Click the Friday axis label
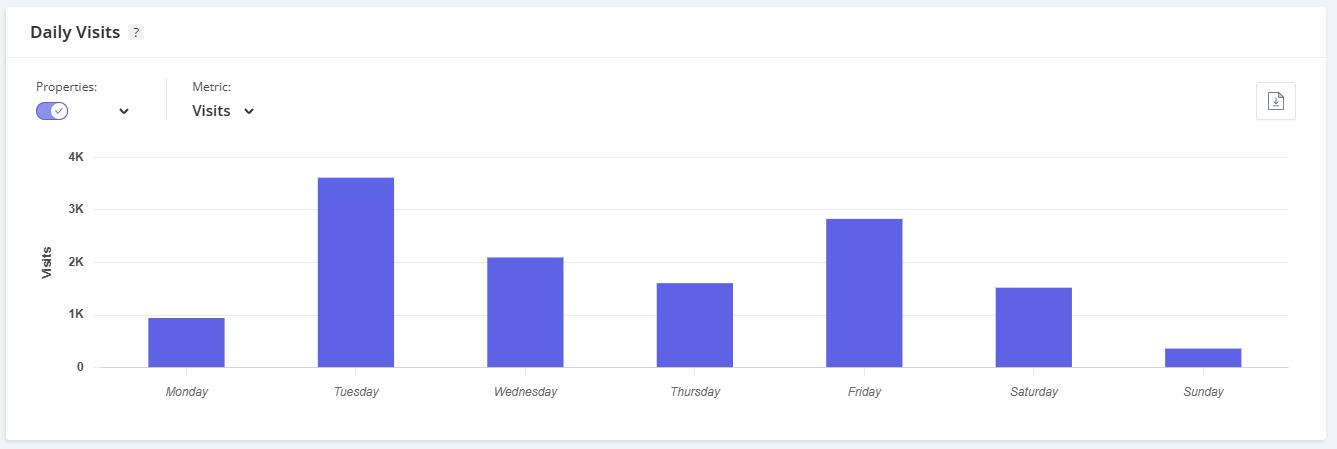This screenshot has height=449, width=1337. click(x=865, y=392)
